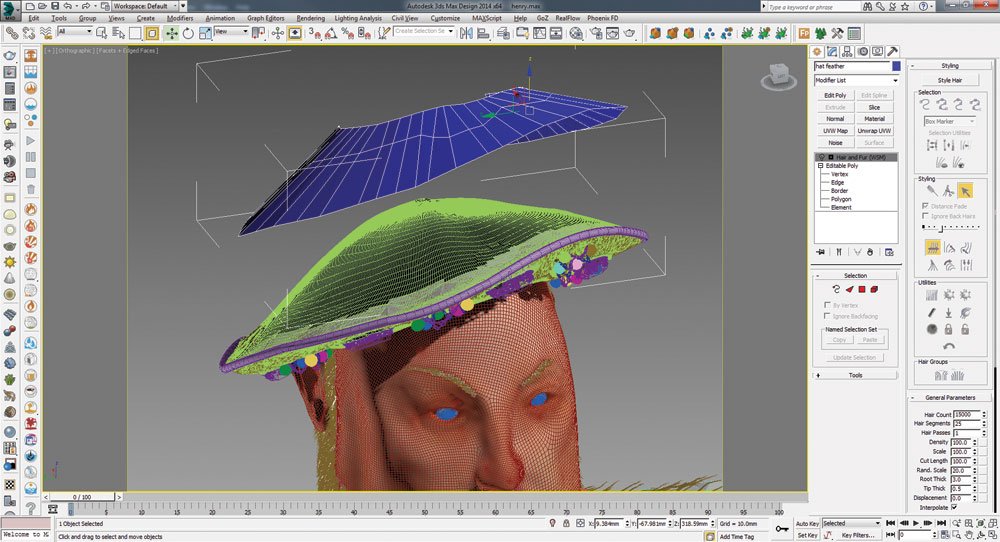Toggle the Interpolate checkbox
This screenshot has width=1000, height=542.
pyautogui.click(x=955, y=508)
